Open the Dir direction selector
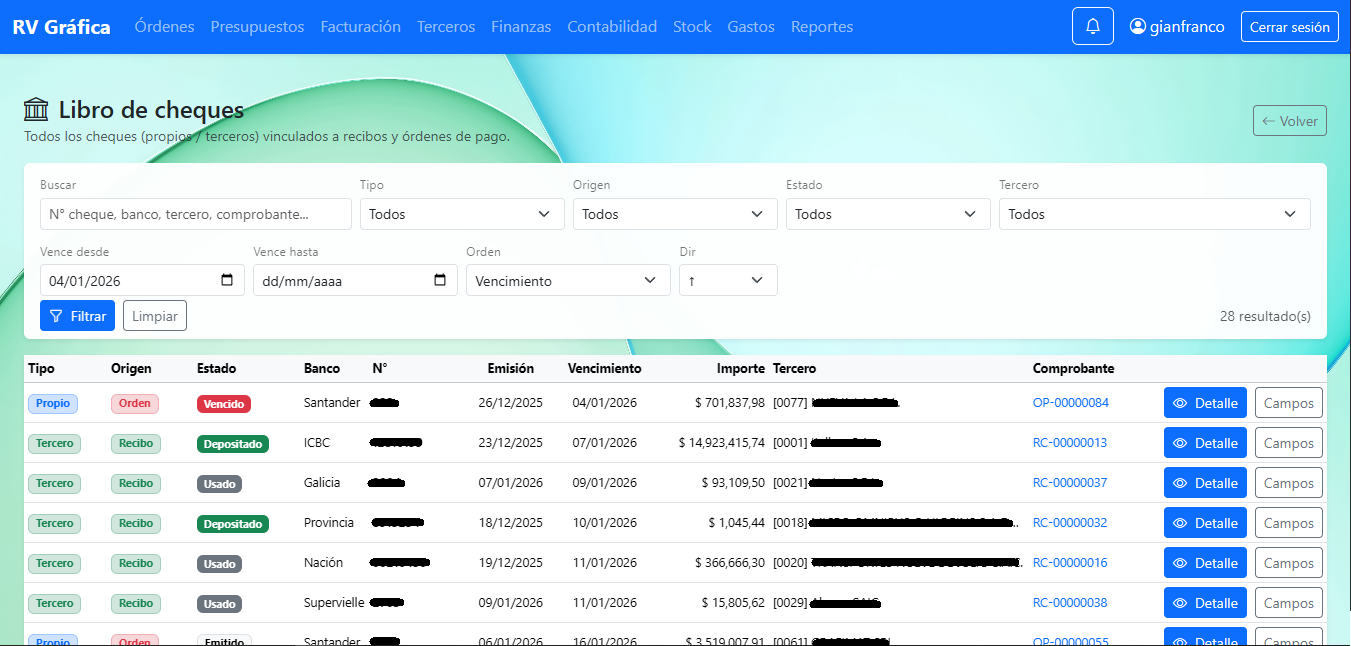 [x=727, y=280]
